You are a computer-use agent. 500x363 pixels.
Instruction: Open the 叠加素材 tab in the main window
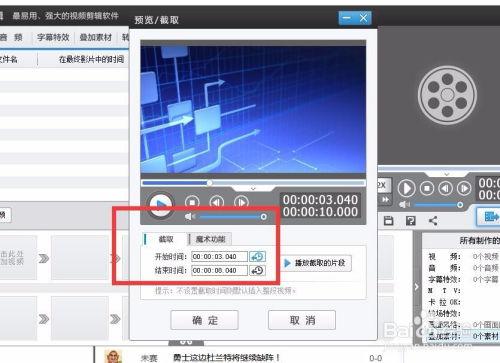[x=96, y=37]
